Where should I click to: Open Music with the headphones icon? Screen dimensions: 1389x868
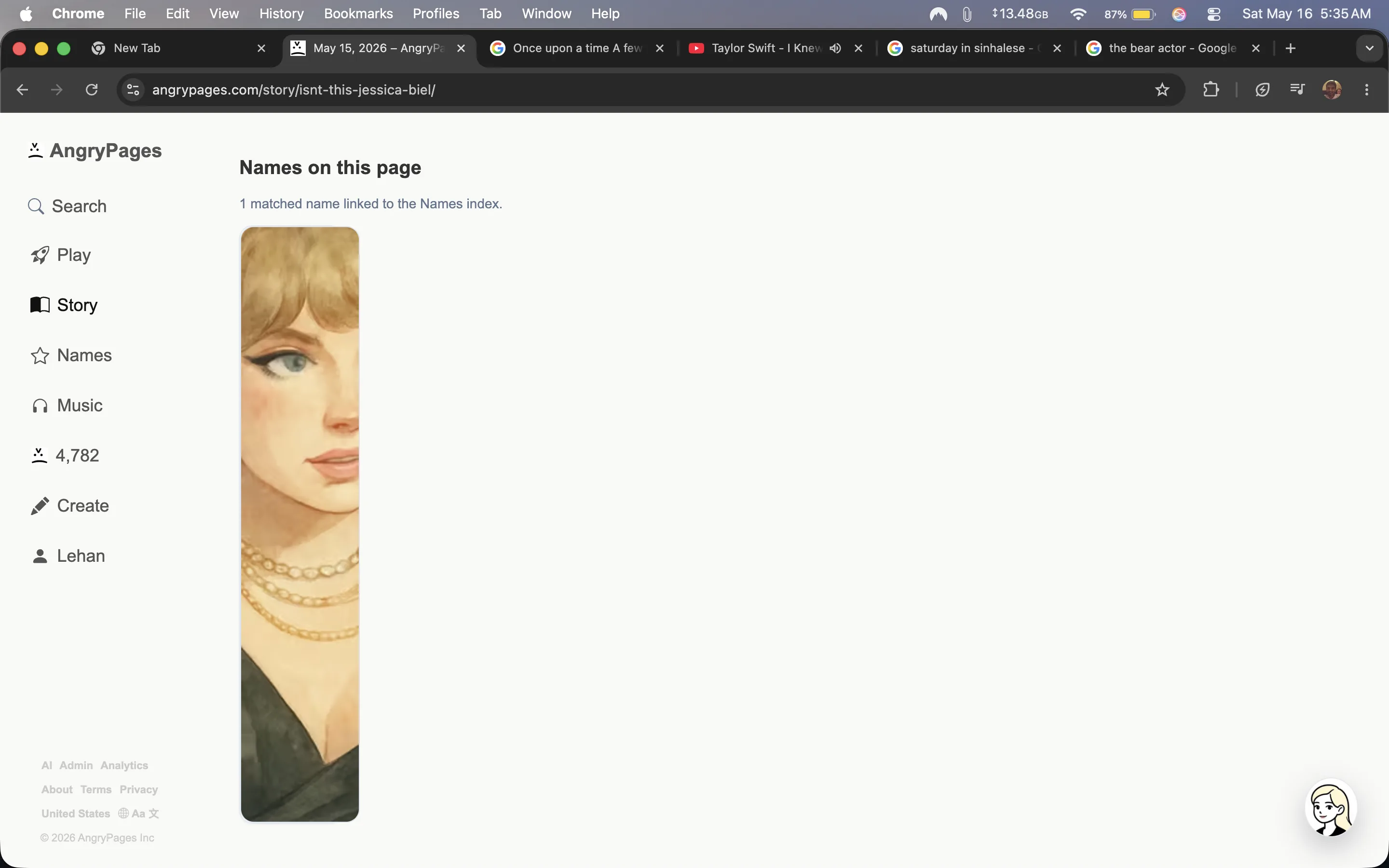click(x=67, y=405)
